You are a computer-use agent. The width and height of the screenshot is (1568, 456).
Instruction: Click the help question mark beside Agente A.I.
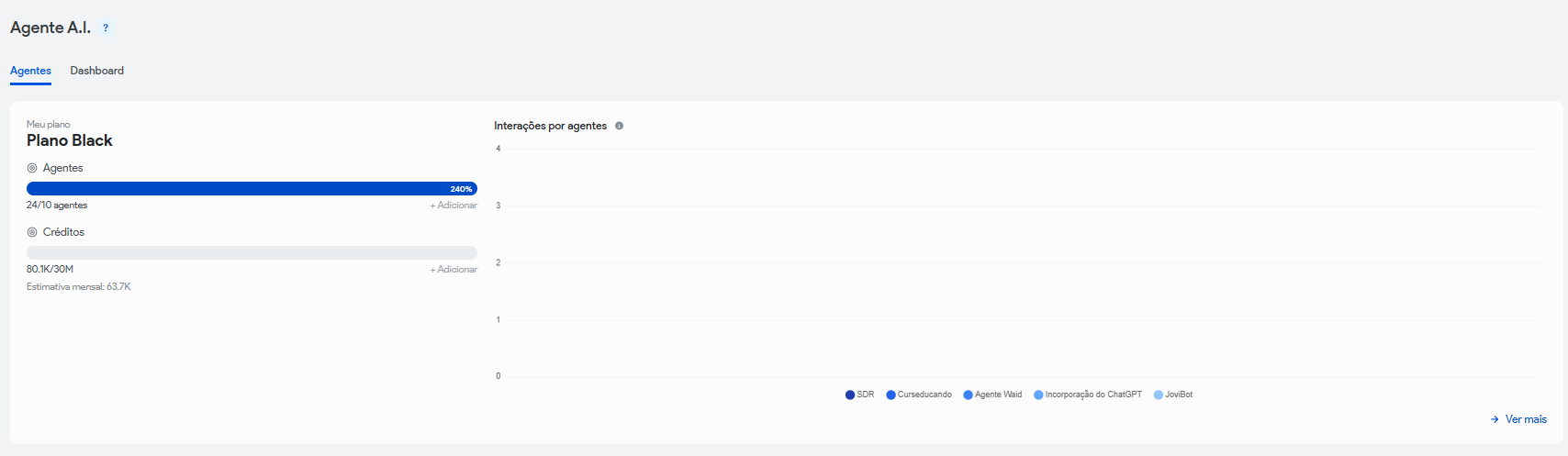point(106,28)
